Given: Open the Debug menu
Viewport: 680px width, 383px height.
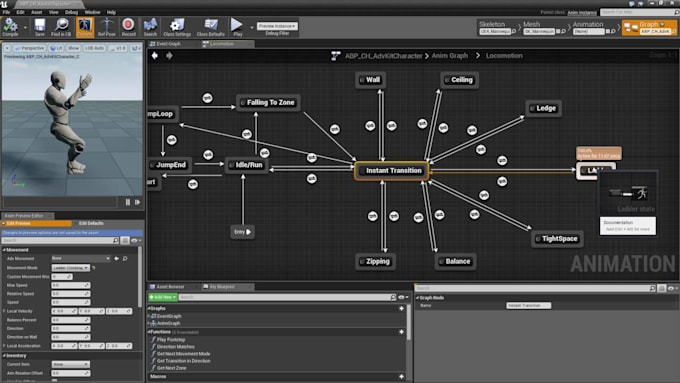Looking at the screenshot, I should click(71, 12).
